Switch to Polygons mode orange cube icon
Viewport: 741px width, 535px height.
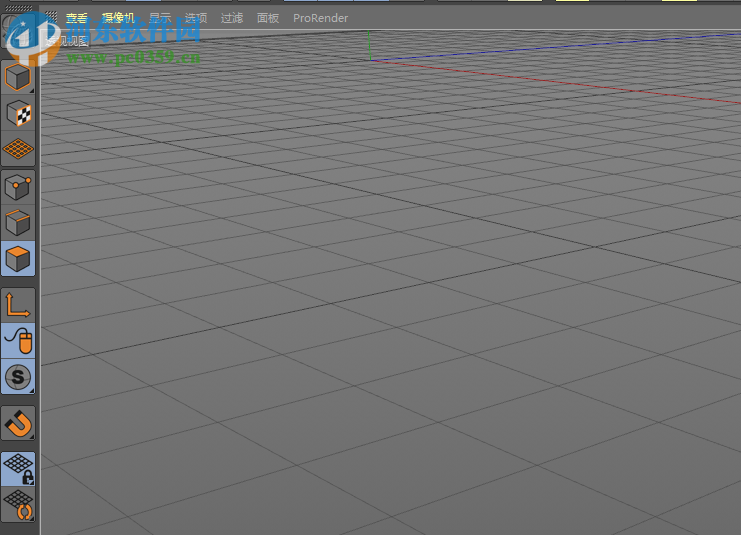click(x=18, y=259)
